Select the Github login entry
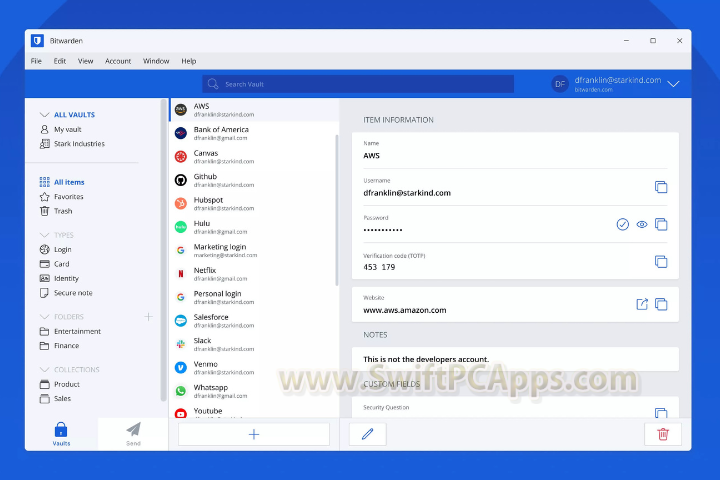Viewport: 720px width, 480px height. pos(253,180)
